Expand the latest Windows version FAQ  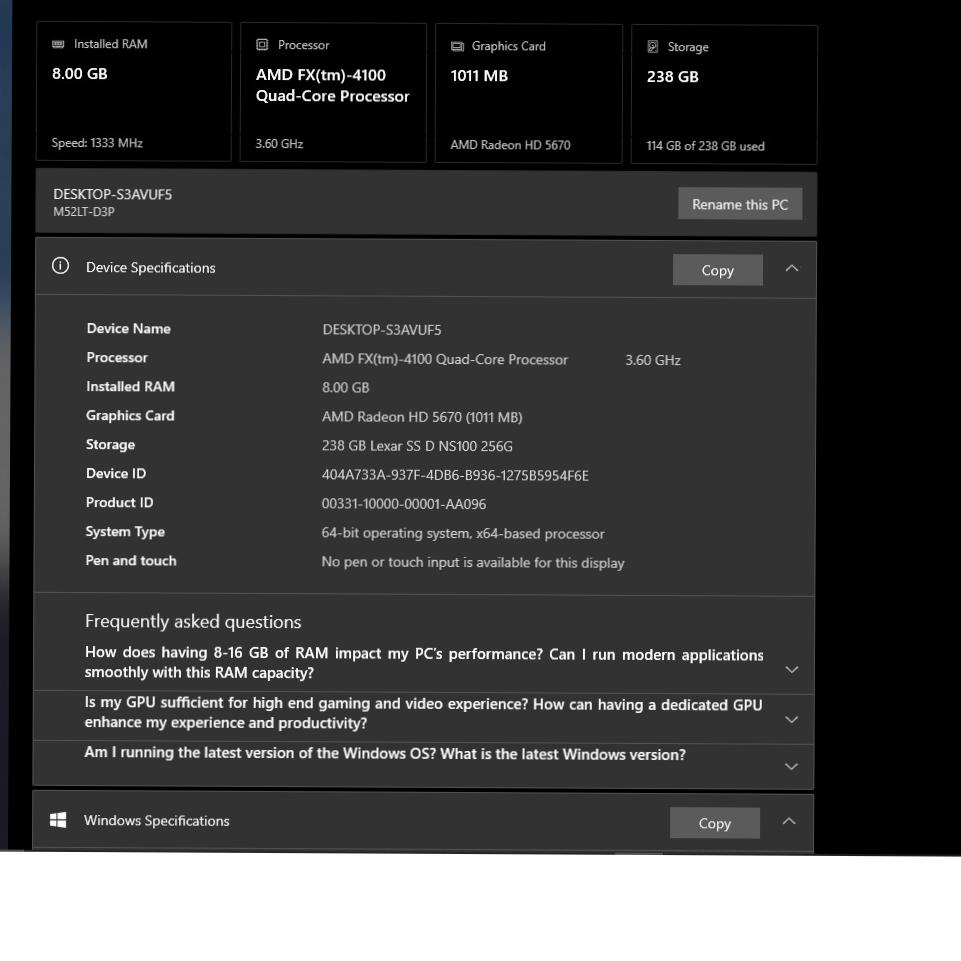(791, 766)
